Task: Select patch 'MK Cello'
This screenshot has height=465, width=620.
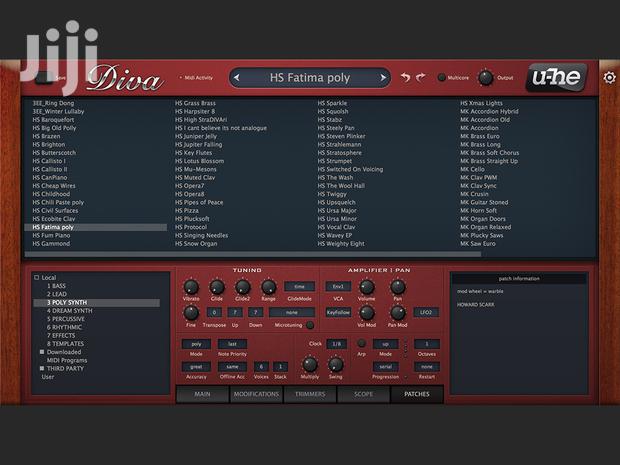Action: click(473, 169)
